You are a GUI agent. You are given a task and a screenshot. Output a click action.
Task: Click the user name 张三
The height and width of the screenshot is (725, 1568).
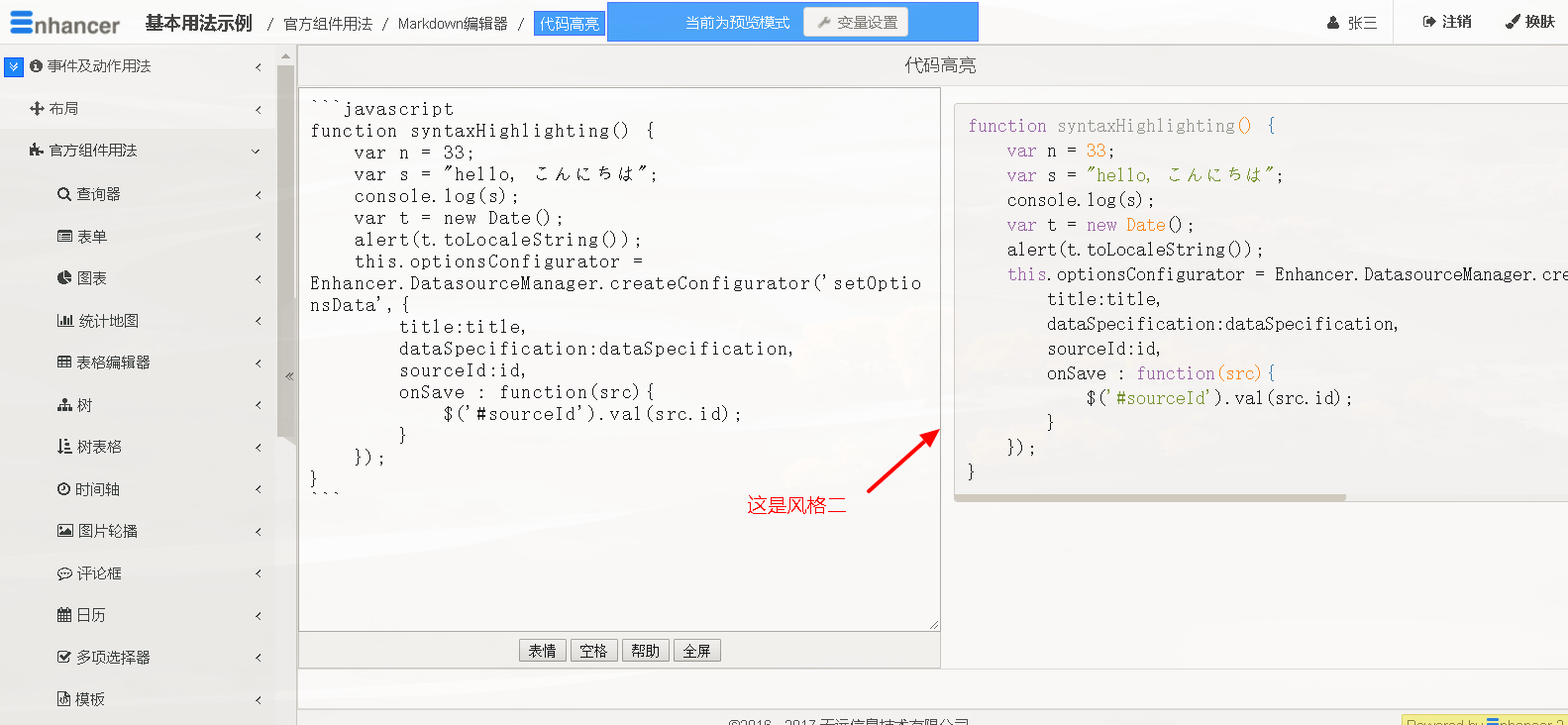tap(1362, 23)
